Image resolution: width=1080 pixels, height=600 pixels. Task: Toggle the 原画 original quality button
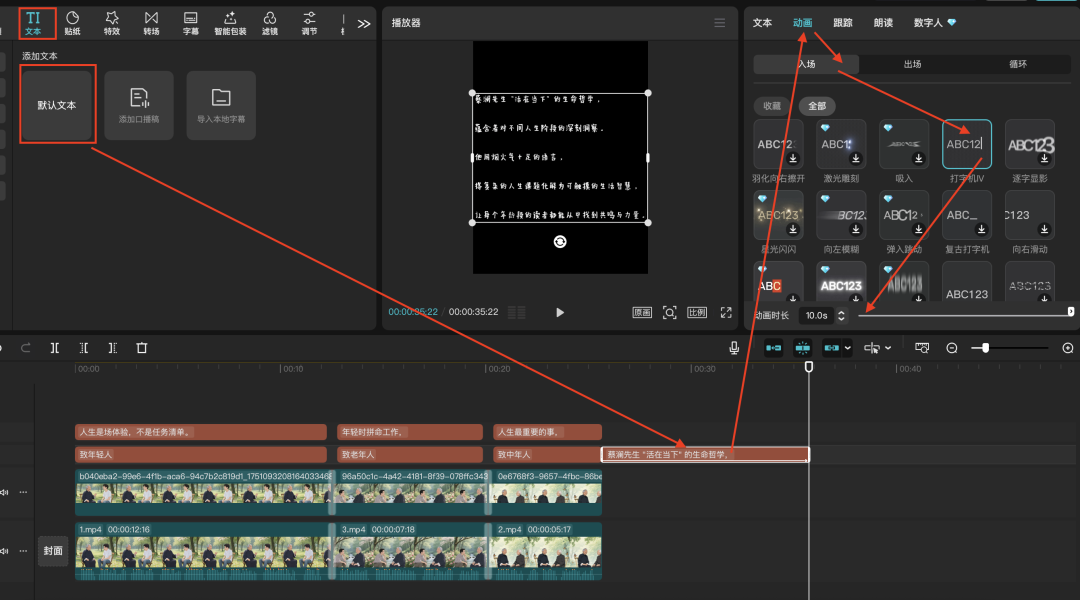pyautogui.click(x=642, y=312)
